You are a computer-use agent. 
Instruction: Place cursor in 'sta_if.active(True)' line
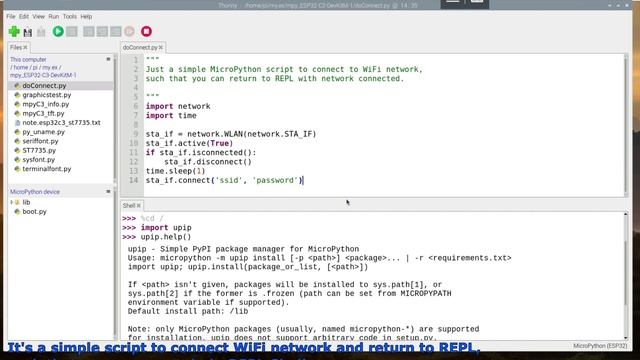(189, 143)
